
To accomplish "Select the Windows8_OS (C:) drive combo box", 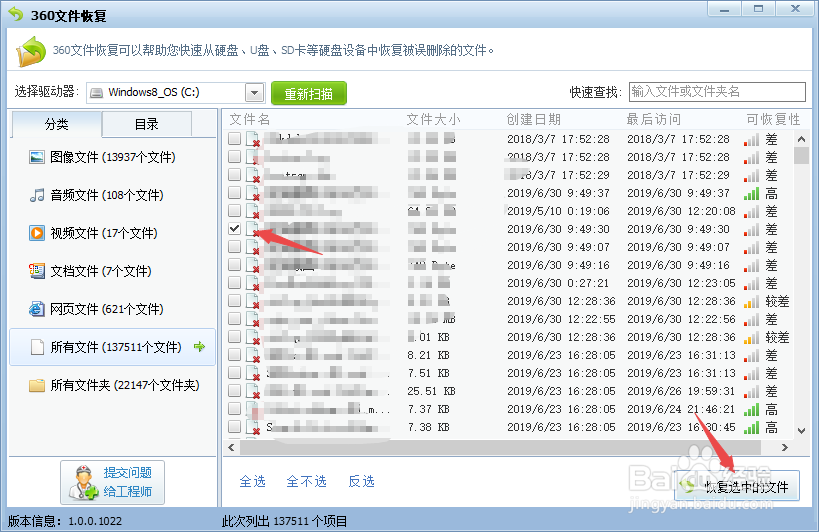I will (x=176, y=93).
